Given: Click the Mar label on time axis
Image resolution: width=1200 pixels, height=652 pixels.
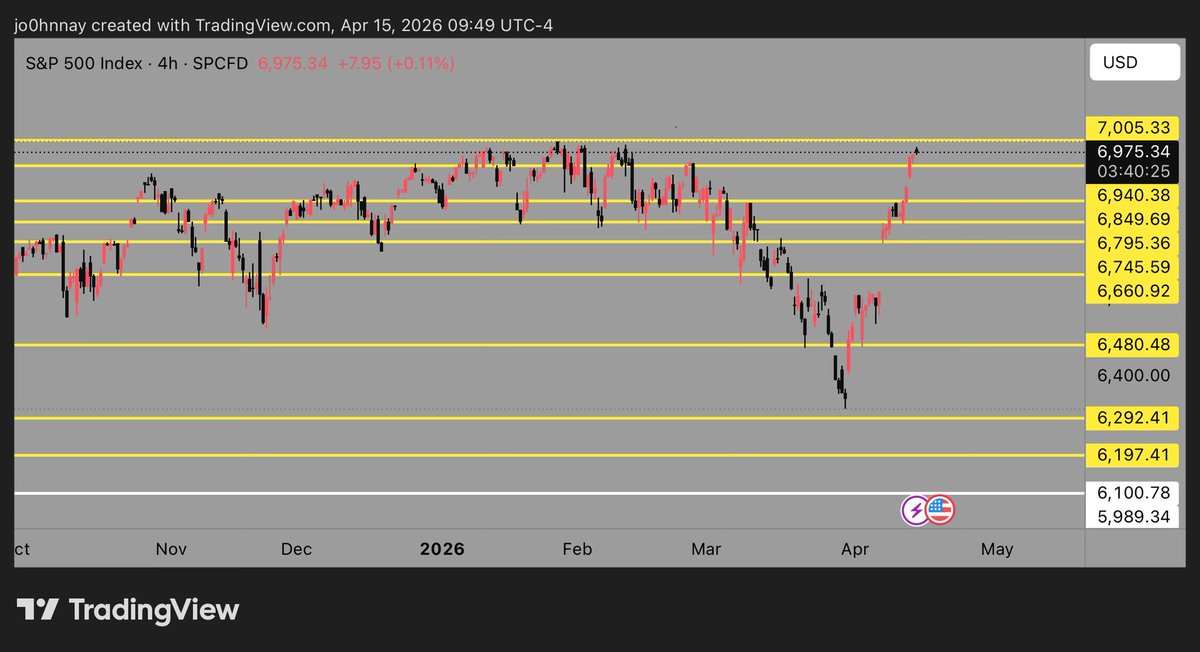Looking at the screenshot, I should coord(706,549).
